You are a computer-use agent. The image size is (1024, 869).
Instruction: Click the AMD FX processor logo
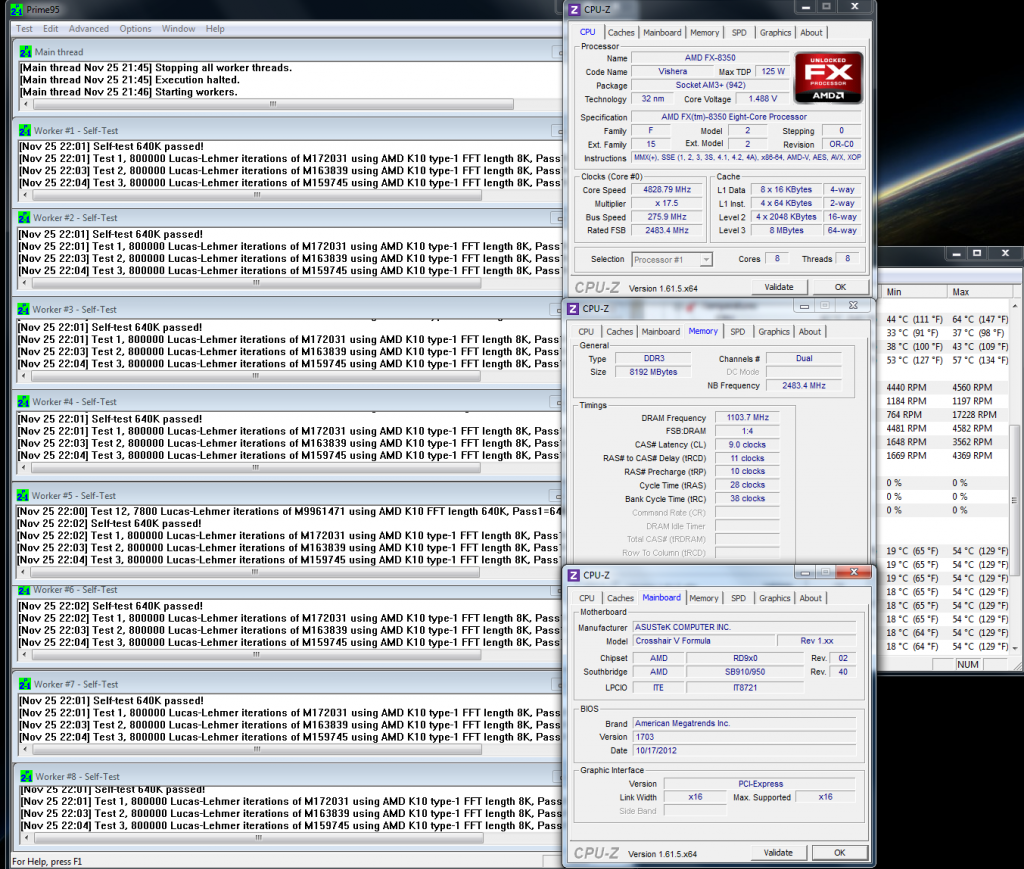pos(828,78)
